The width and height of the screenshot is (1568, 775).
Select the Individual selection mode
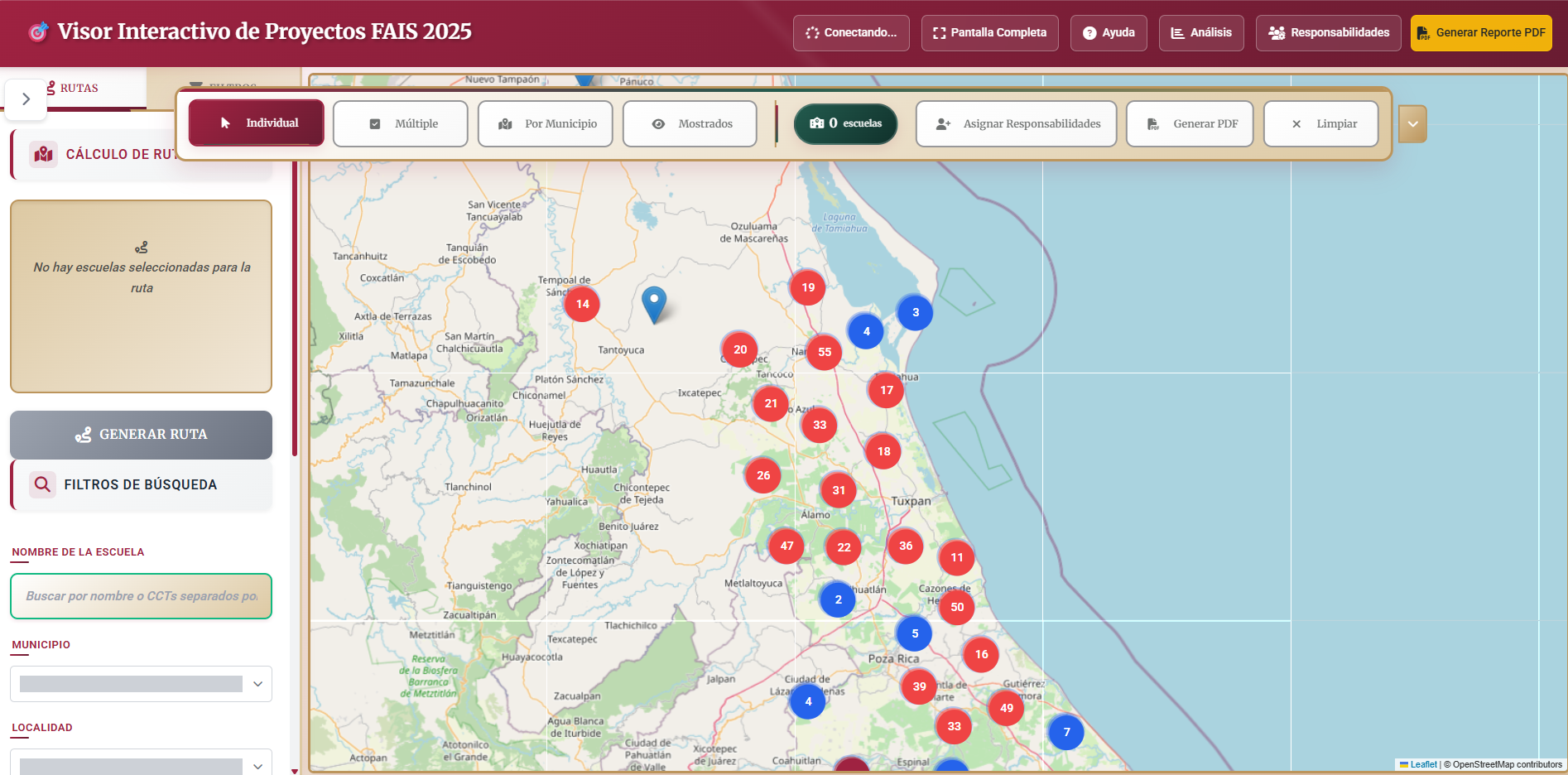pyautogui.click(x=257, y=123)
